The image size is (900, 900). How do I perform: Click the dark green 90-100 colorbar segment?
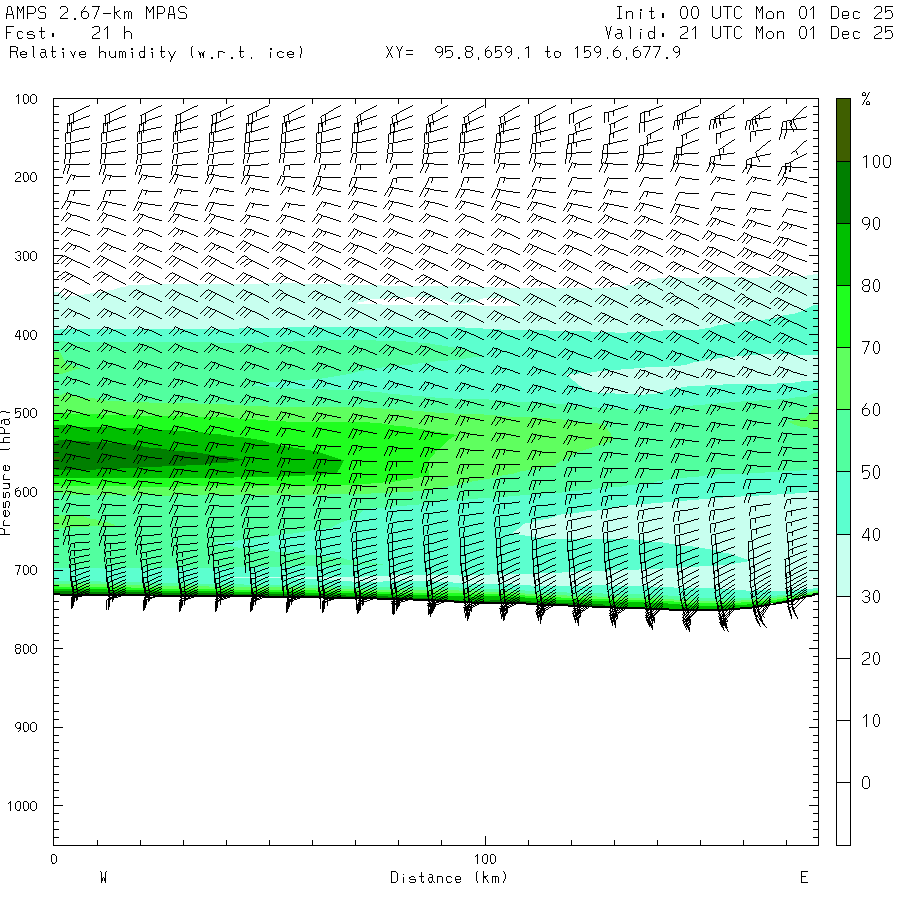[843, 192]
